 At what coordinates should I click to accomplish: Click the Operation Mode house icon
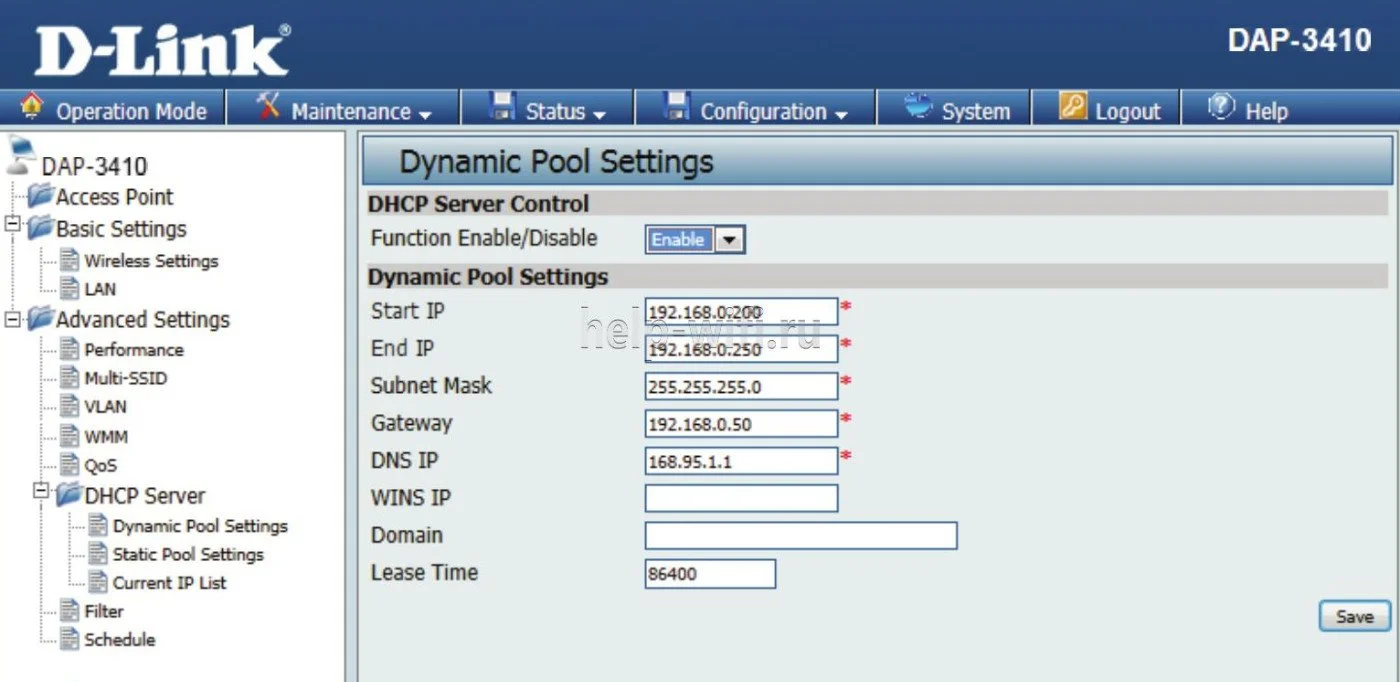[32, 106]
